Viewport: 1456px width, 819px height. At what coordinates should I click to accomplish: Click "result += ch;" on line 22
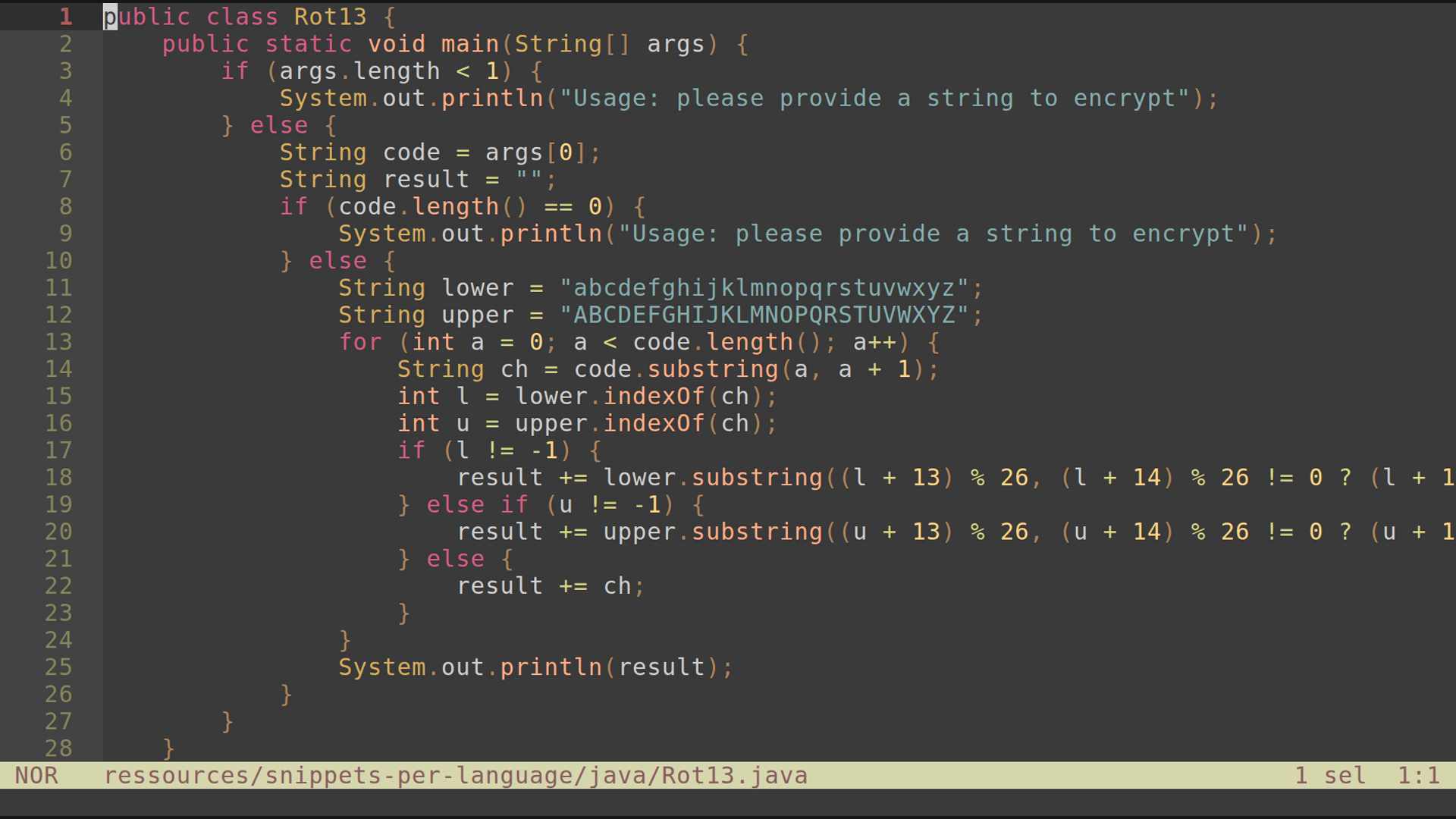click(550, 585)
